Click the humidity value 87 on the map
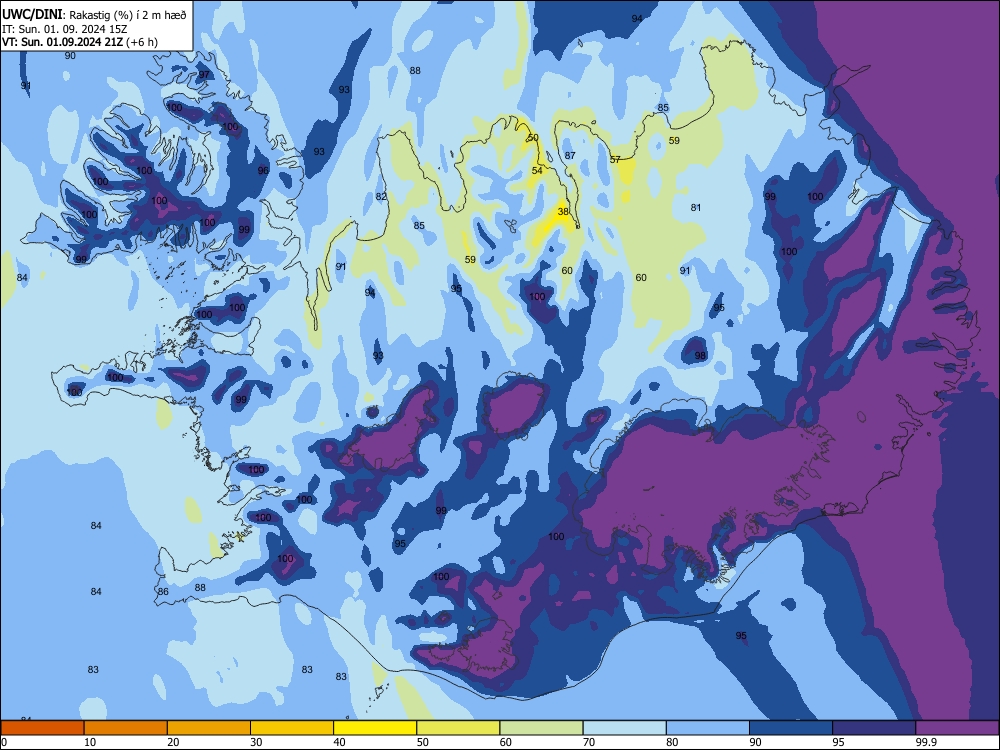This screenshot has width=1000, height=750. pos(570,156)
